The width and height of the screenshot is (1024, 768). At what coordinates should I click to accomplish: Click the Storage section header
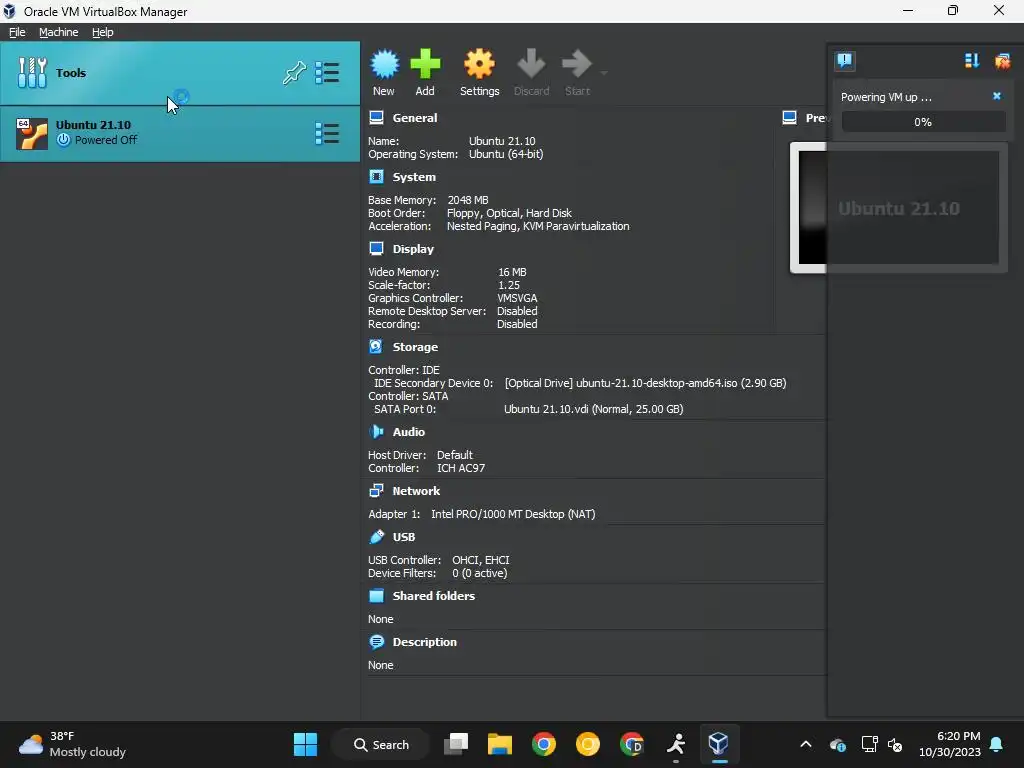tap(415, 347)
